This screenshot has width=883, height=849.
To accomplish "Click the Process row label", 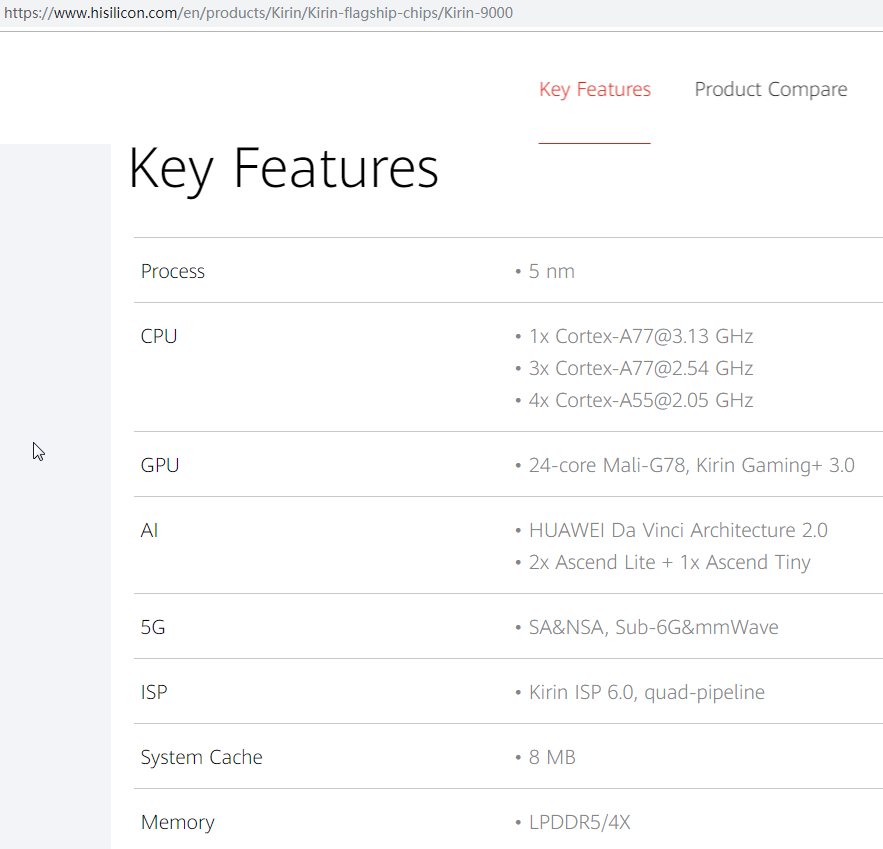I will click(173, 271).
